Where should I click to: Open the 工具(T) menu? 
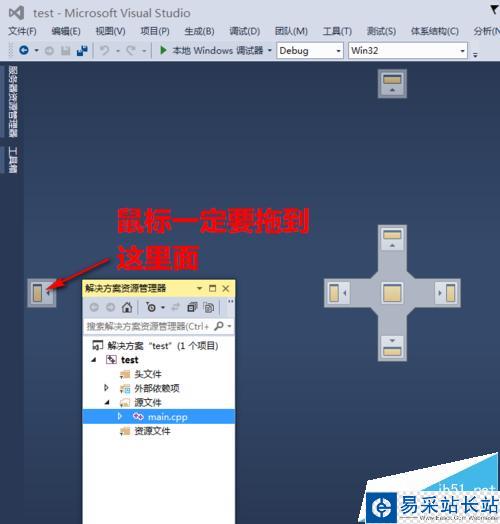337,31
